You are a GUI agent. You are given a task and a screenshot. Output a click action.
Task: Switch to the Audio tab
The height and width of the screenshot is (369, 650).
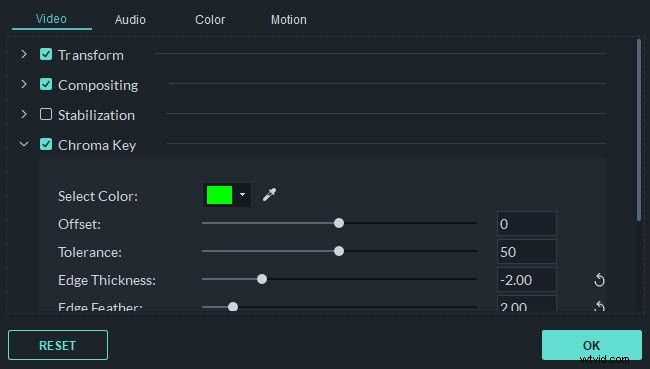(x=130, y=19)
